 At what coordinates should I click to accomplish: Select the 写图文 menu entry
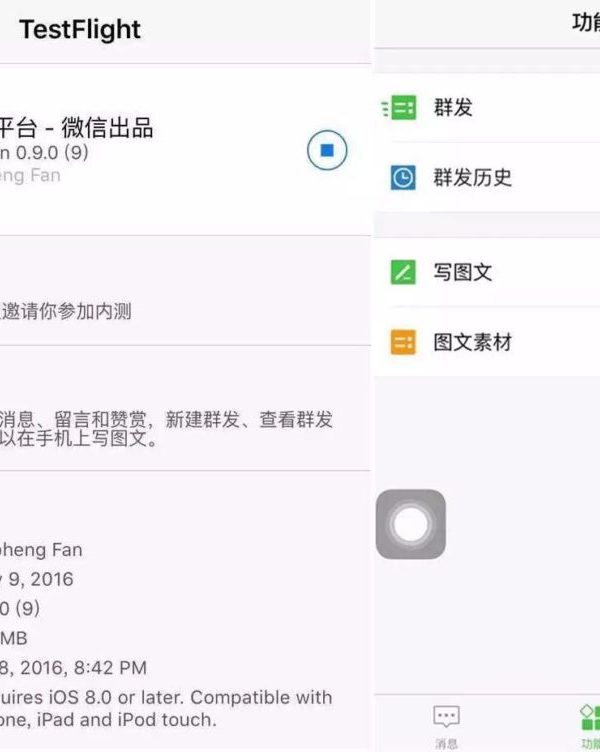462,272
